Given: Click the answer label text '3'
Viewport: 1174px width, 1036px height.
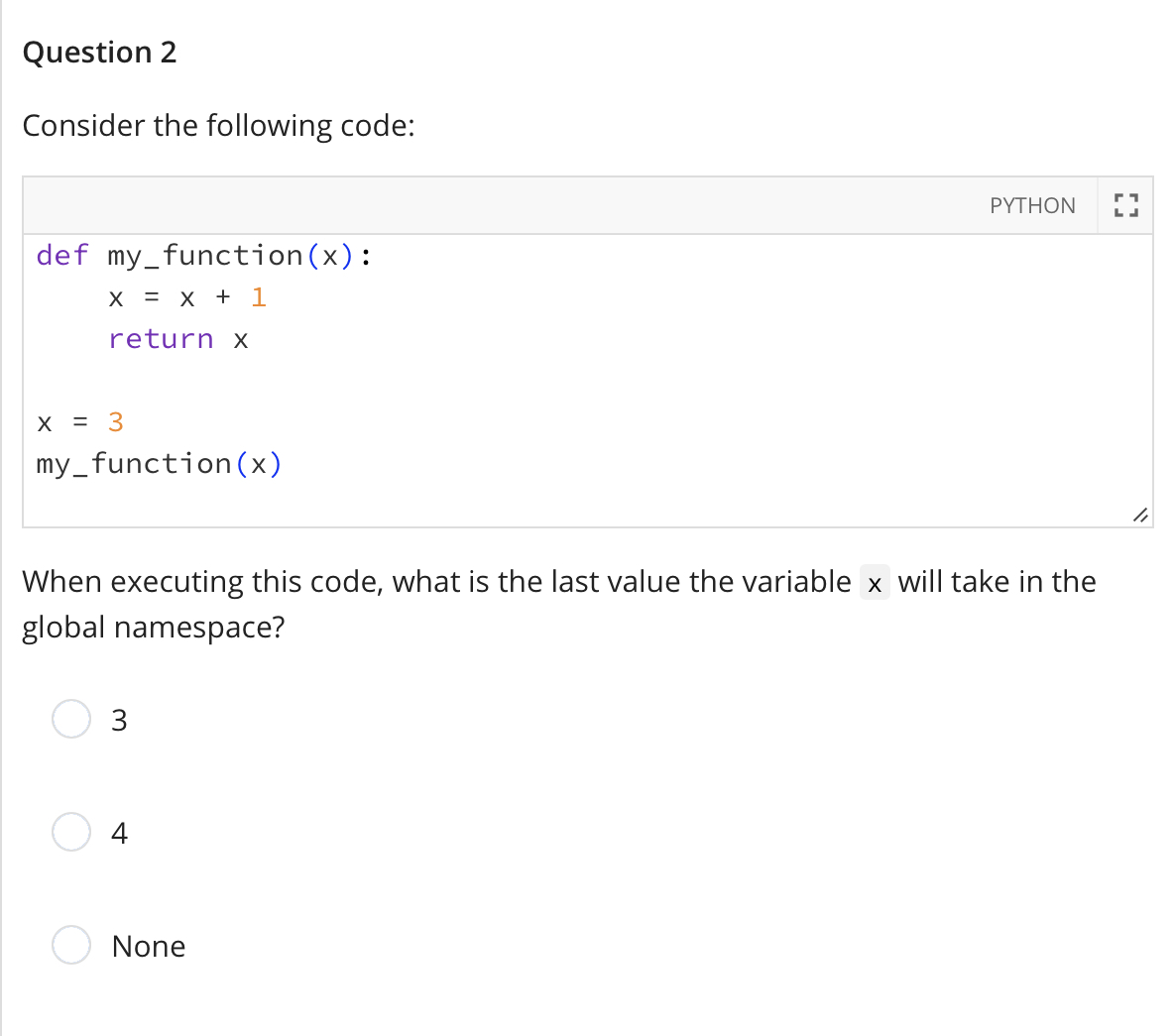Looking at the screenshot, I should point(119,720).
